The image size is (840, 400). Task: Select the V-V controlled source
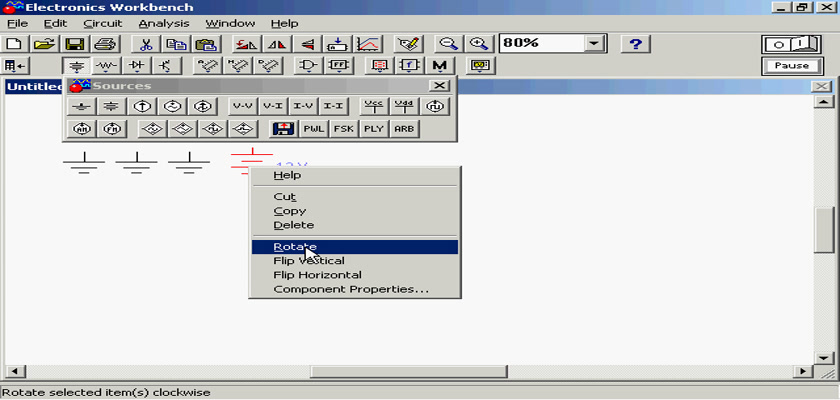click(x=243, y=107)
